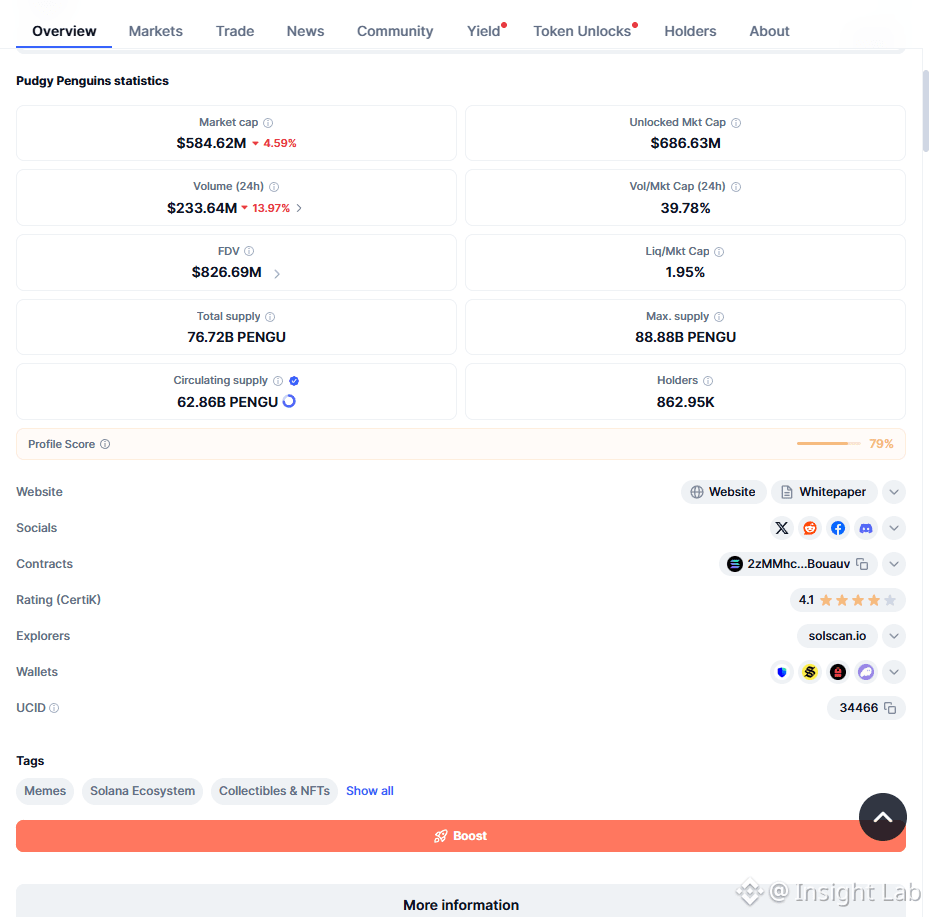Switch to the Holders tab
This screenshot has width=929, height=917.
point(690,31)
